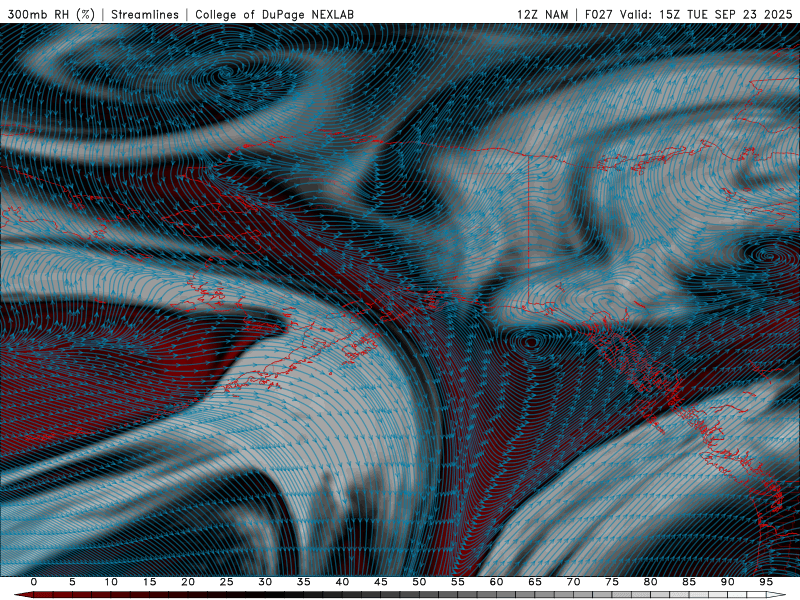
Task: Click the "80" colorbar scale label
Action: pos(650,582)
